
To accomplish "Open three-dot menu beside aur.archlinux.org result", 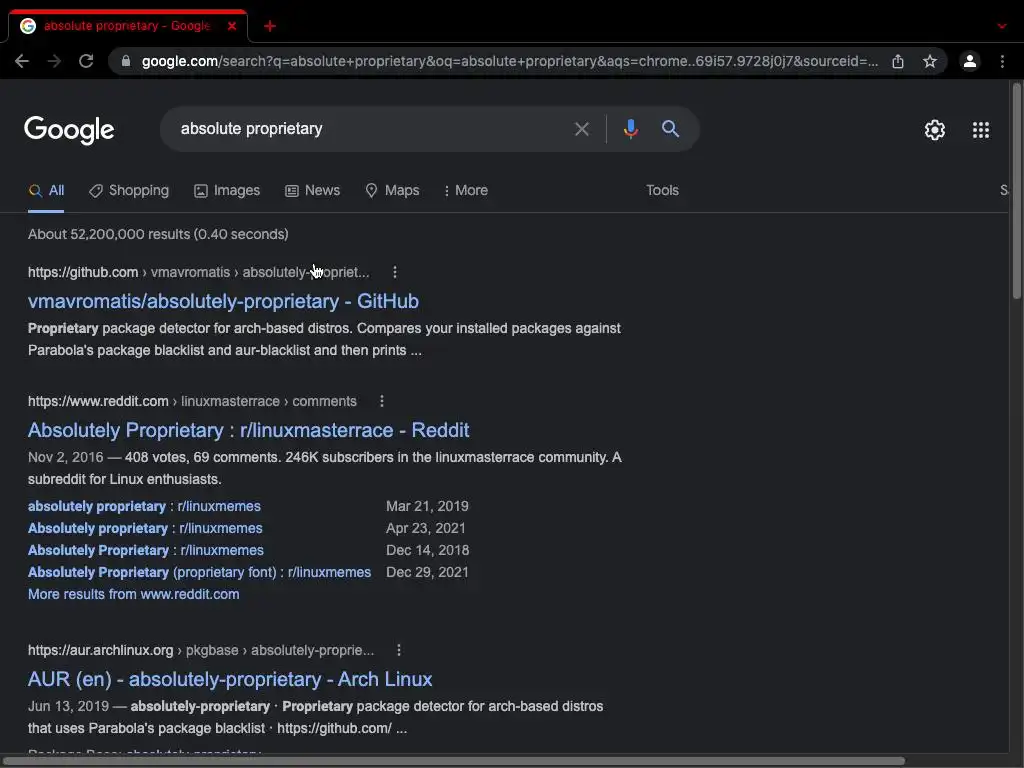I will click(x=399, y=650).
